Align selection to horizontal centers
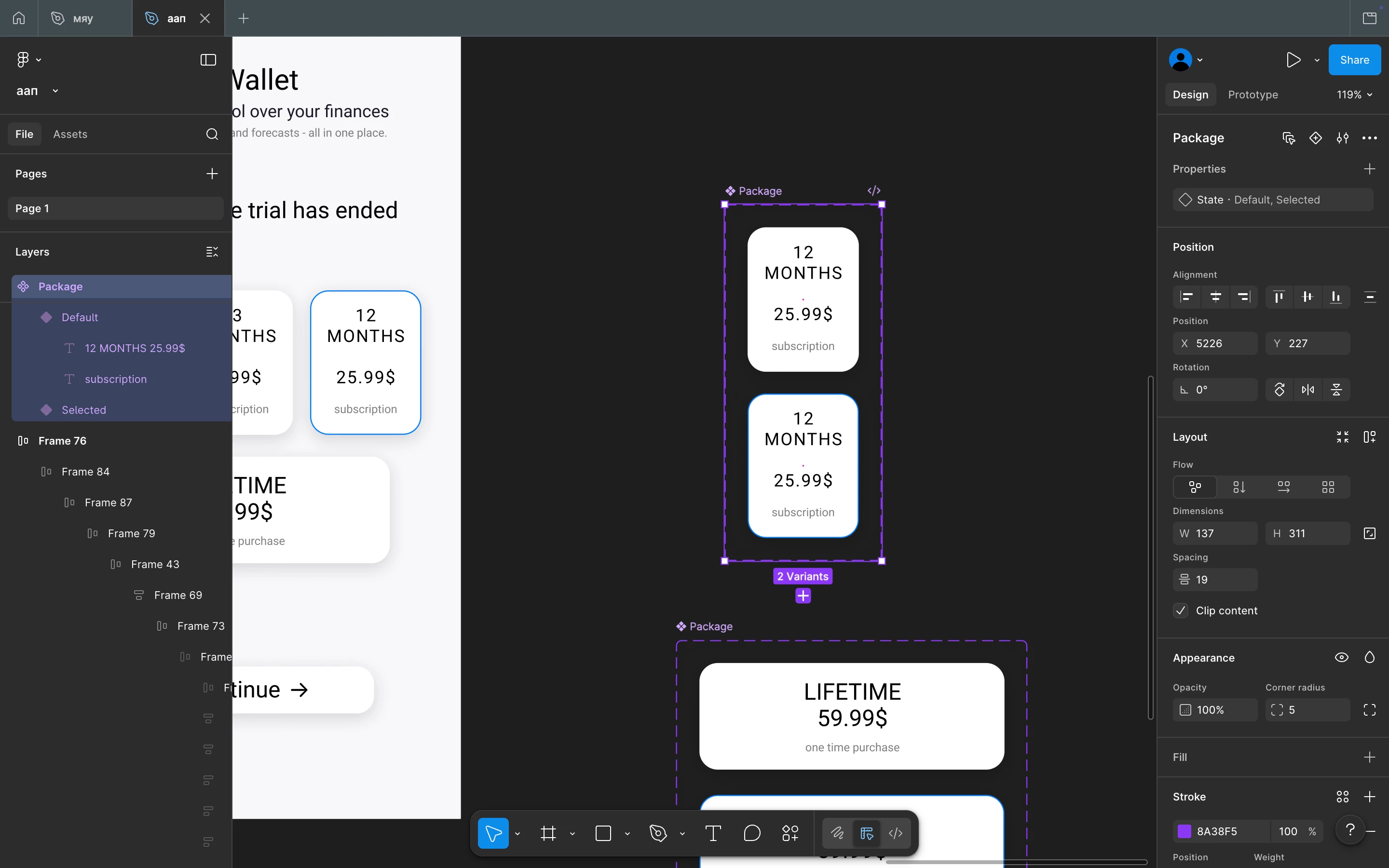The height and width of the screenshot is (868, 1389). point(1215,297)
